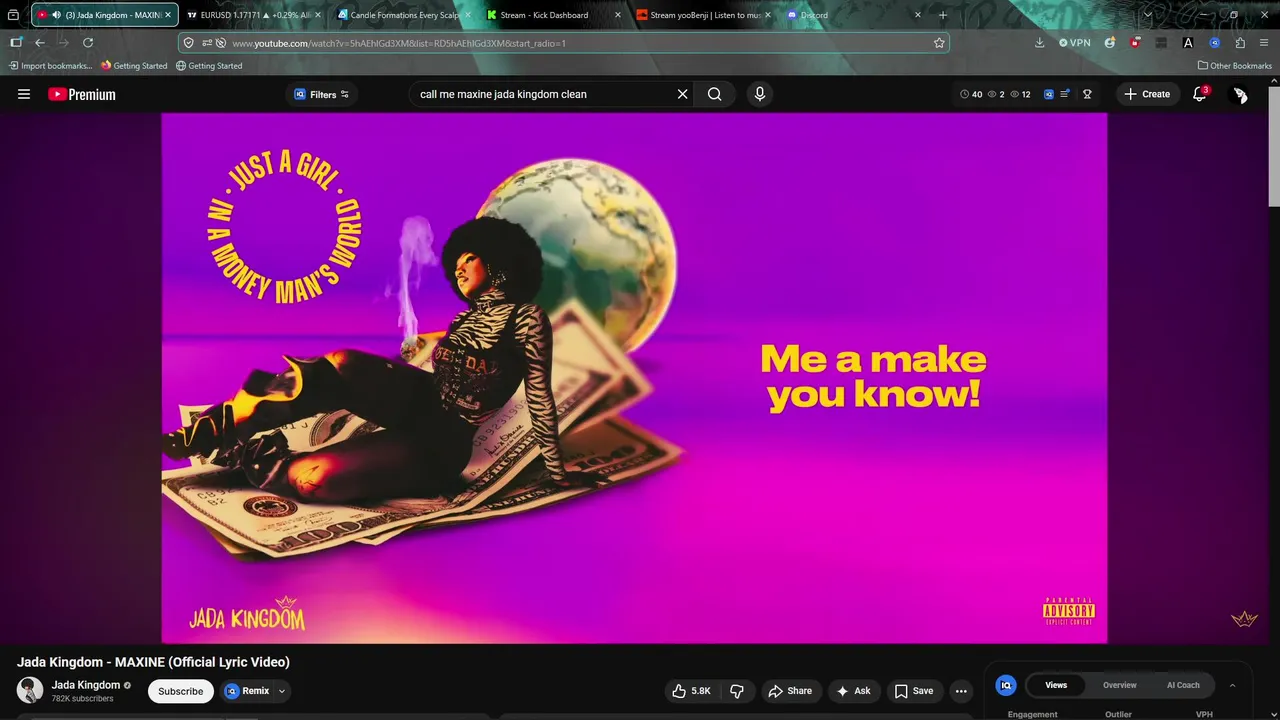This screenshot has height=720, width=1280.
Task: Click the crown watermark on video
Action: point(1244,619)
